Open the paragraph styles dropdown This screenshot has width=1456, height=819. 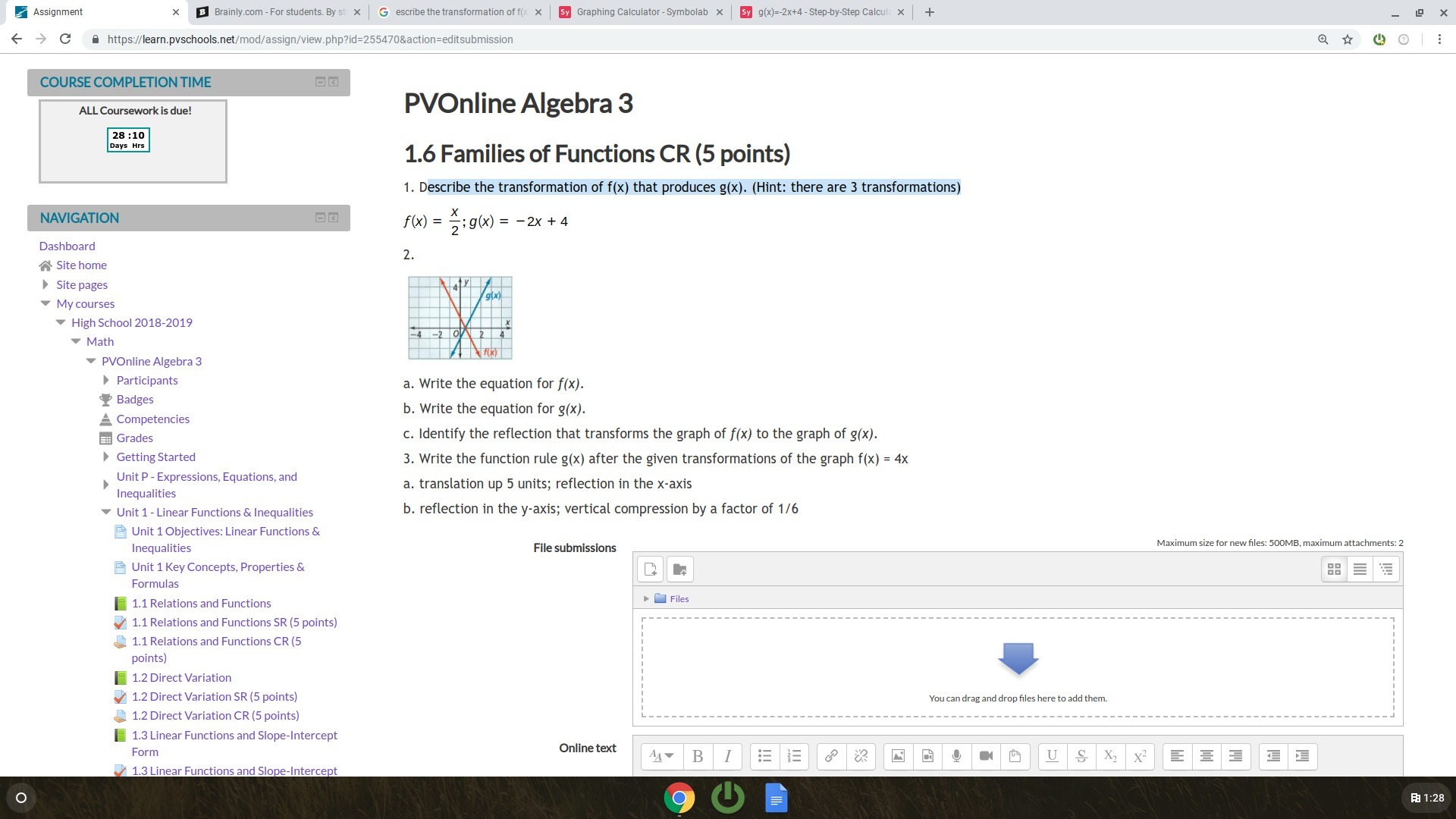point(661,756)
